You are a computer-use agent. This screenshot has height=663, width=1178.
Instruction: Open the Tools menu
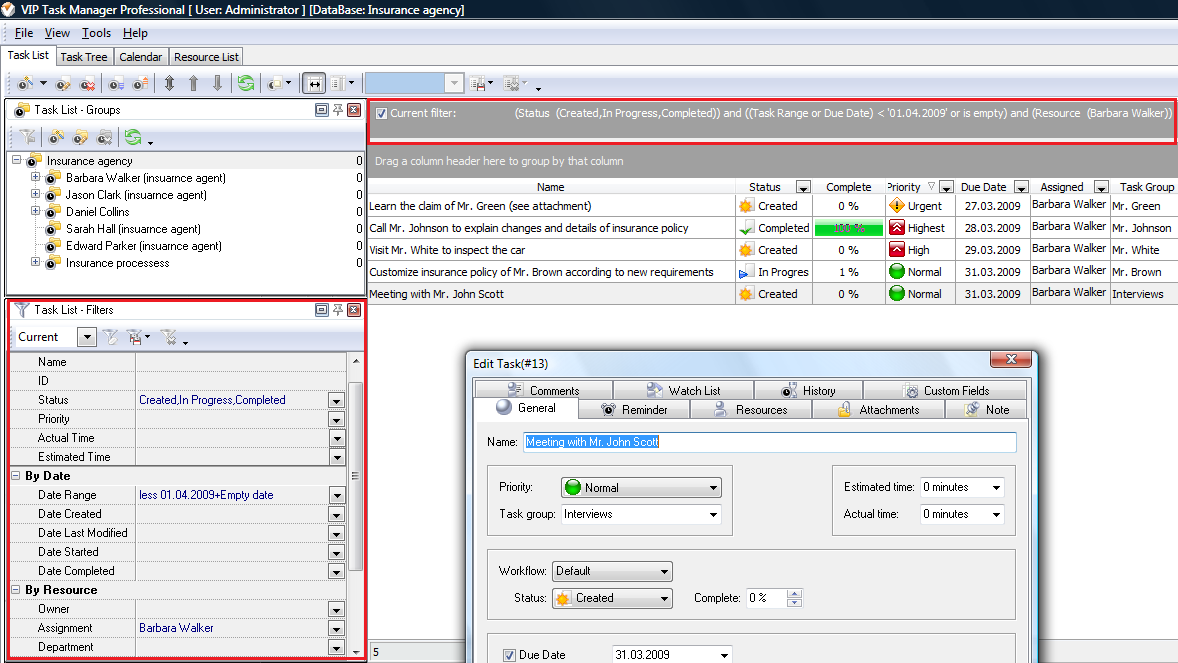click(x=96, y=33)
